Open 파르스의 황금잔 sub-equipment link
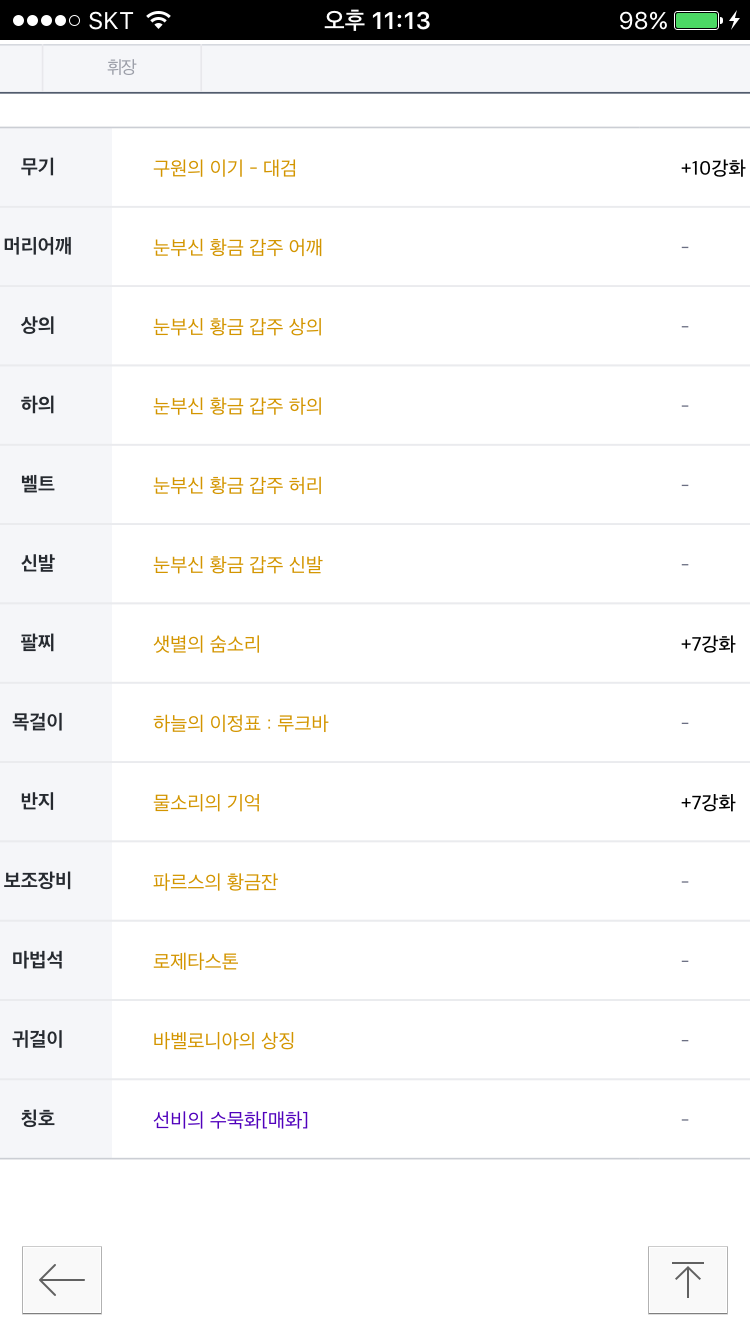 [215, 882]
